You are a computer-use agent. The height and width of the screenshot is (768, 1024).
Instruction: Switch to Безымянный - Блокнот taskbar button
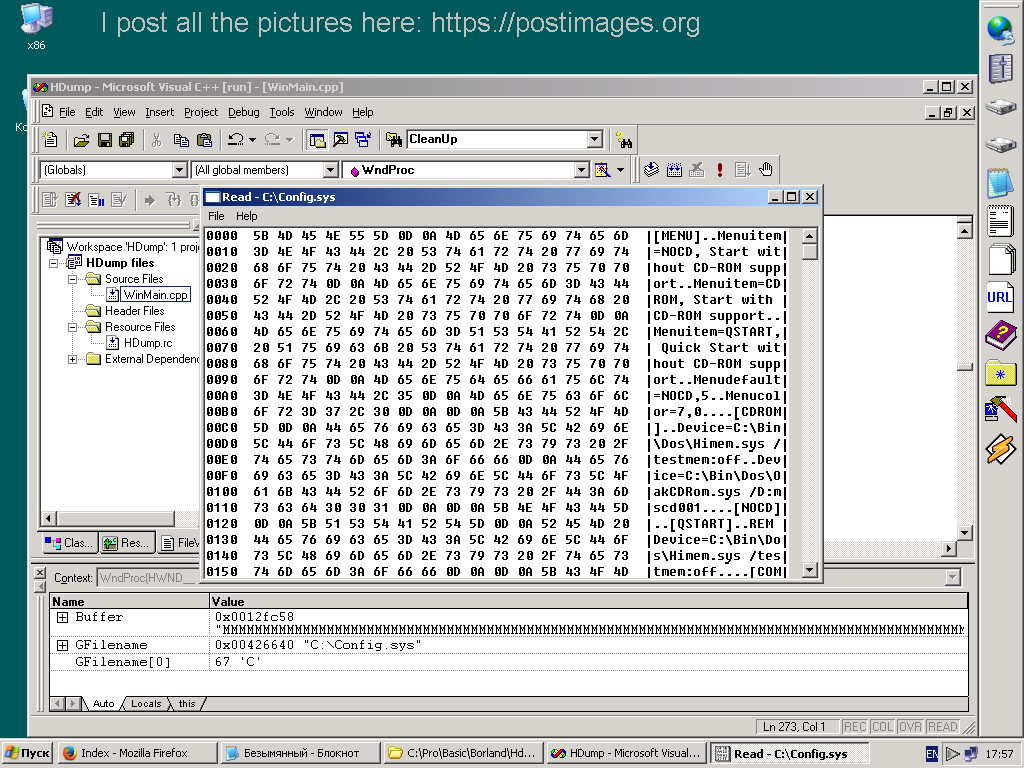(x=300, y=753)
